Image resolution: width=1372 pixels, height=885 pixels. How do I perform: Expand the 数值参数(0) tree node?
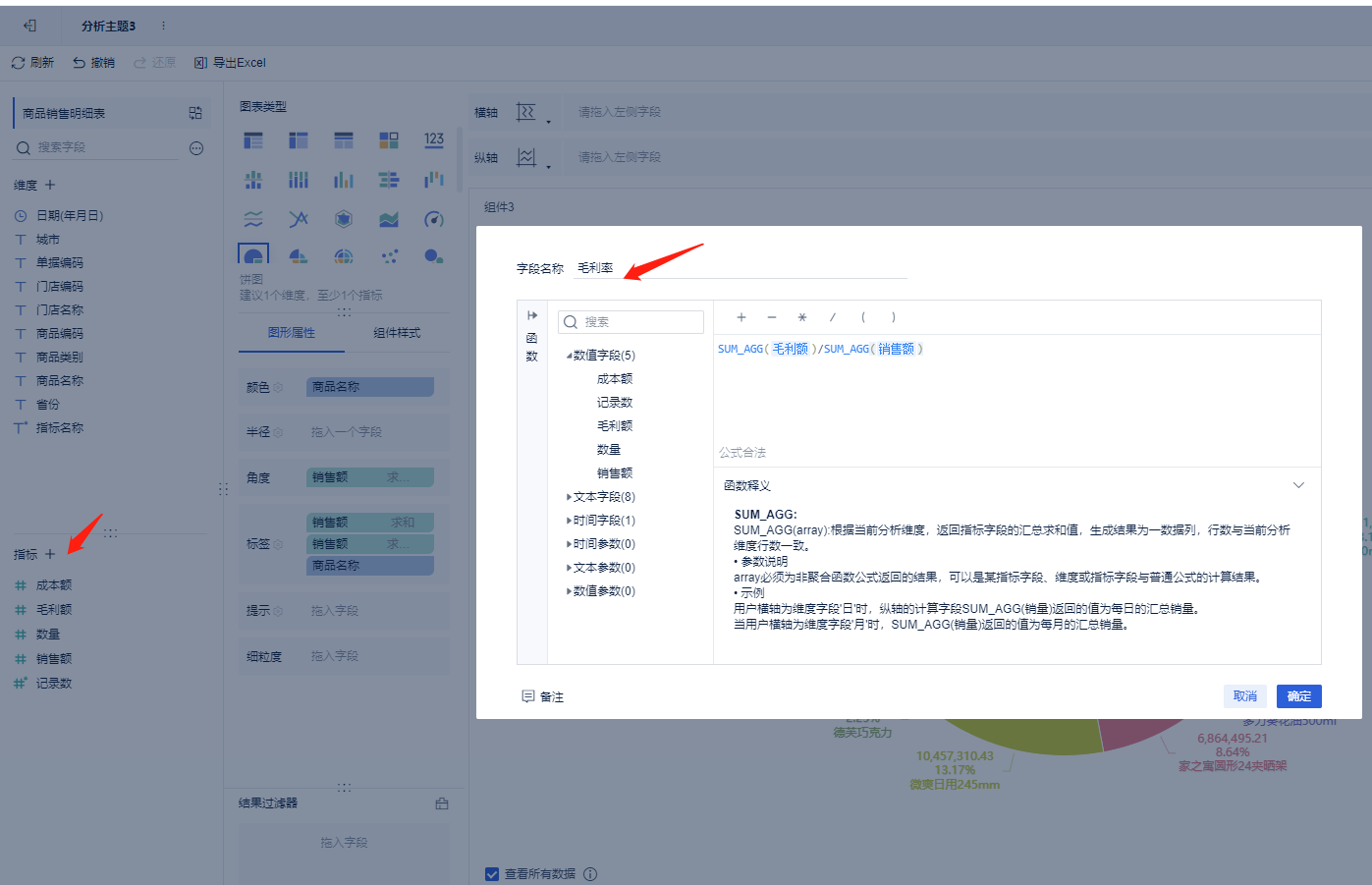[x=569, y=591]
